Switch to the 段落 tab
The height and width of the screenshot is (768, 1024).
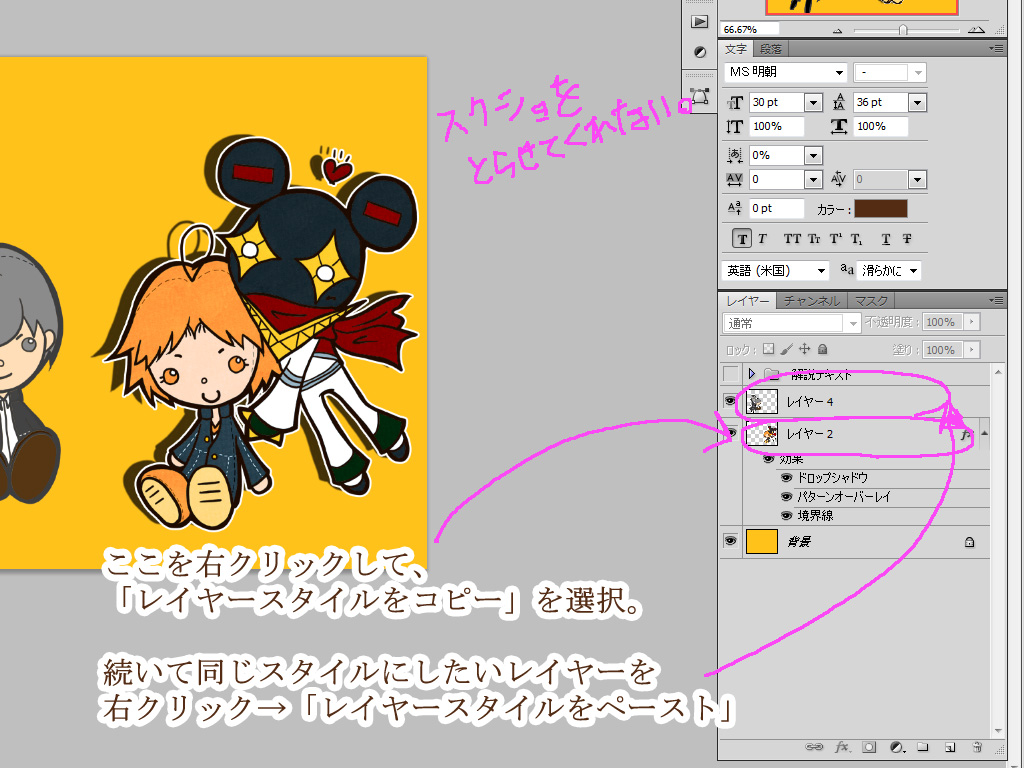[771, 49]
